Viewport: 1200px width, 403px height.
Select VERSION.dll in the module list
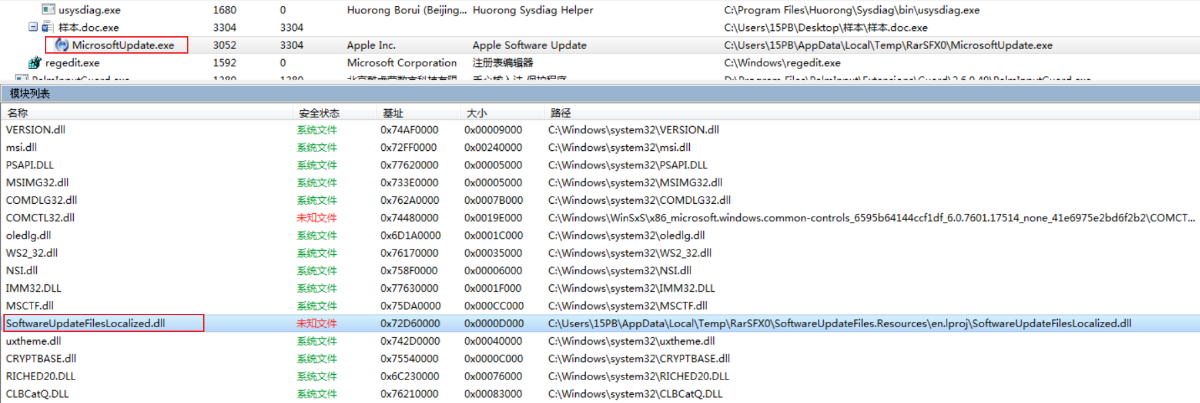[35, 130]
